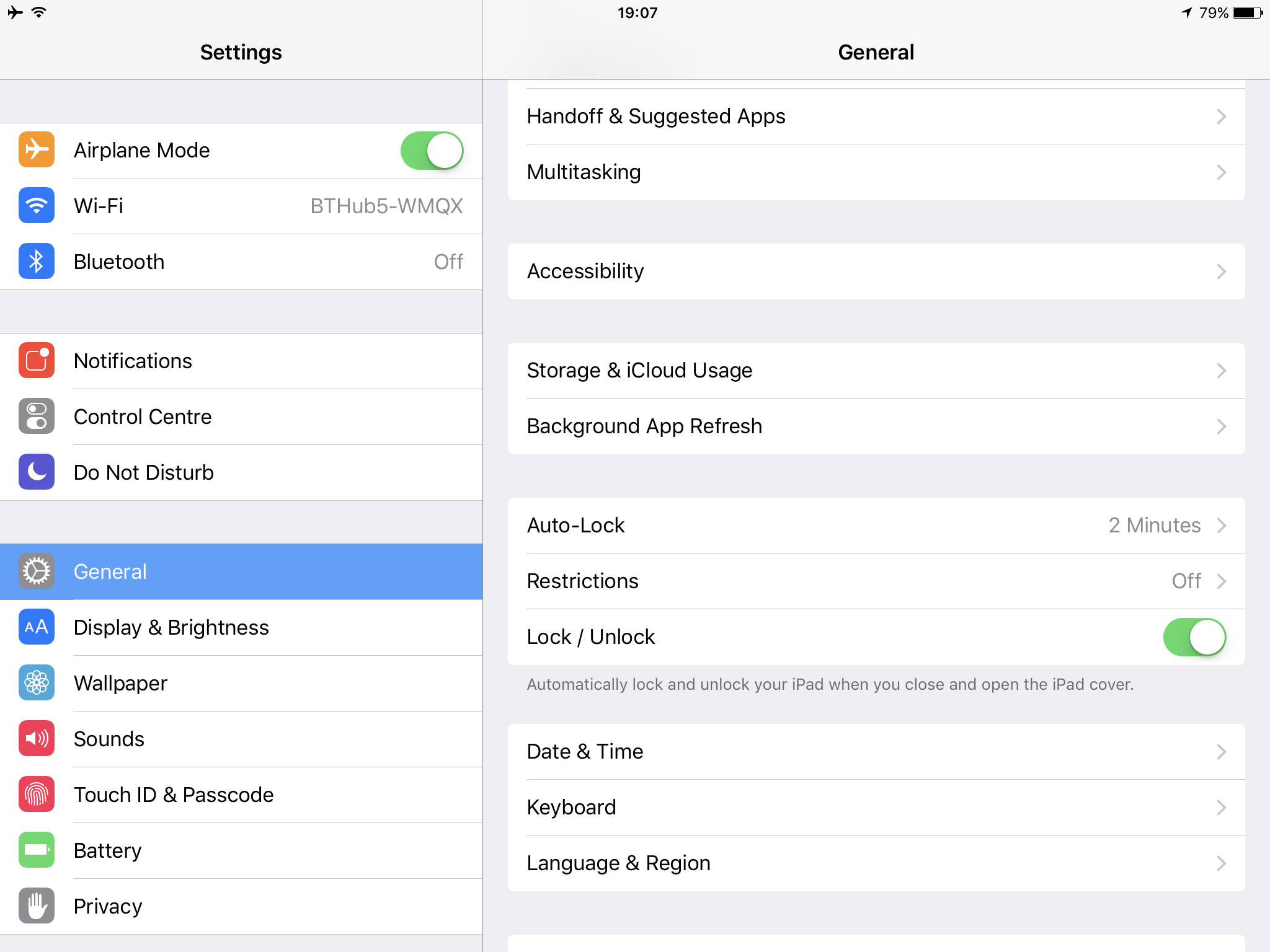Expand Handoff & Suggested Apps chevron

[x=1221, y=117]
